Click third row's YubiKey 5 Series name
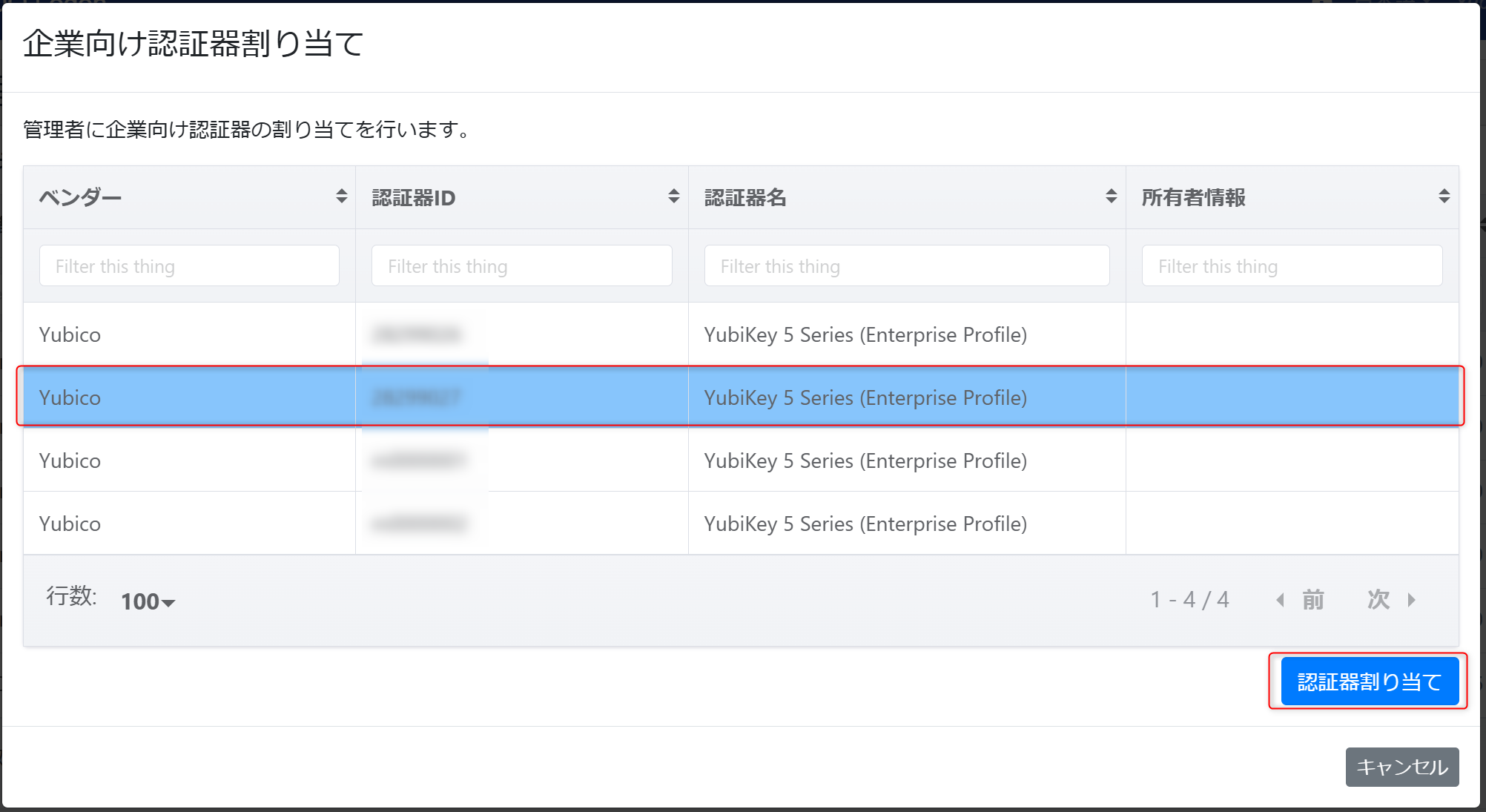The width and height of the screenshot is (1486, 812). [x=865, y=461]
